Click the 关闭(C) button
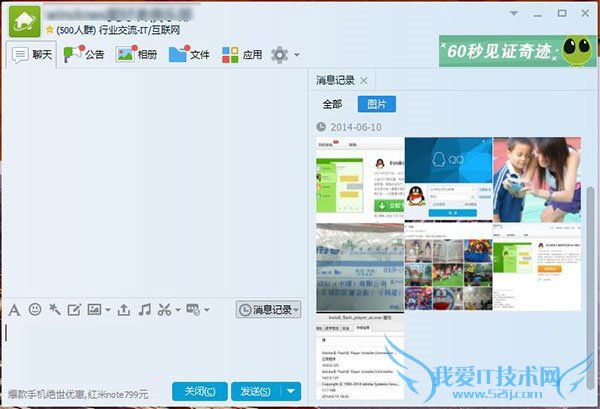This screenshot has height=409, width=600. (200, 391)
